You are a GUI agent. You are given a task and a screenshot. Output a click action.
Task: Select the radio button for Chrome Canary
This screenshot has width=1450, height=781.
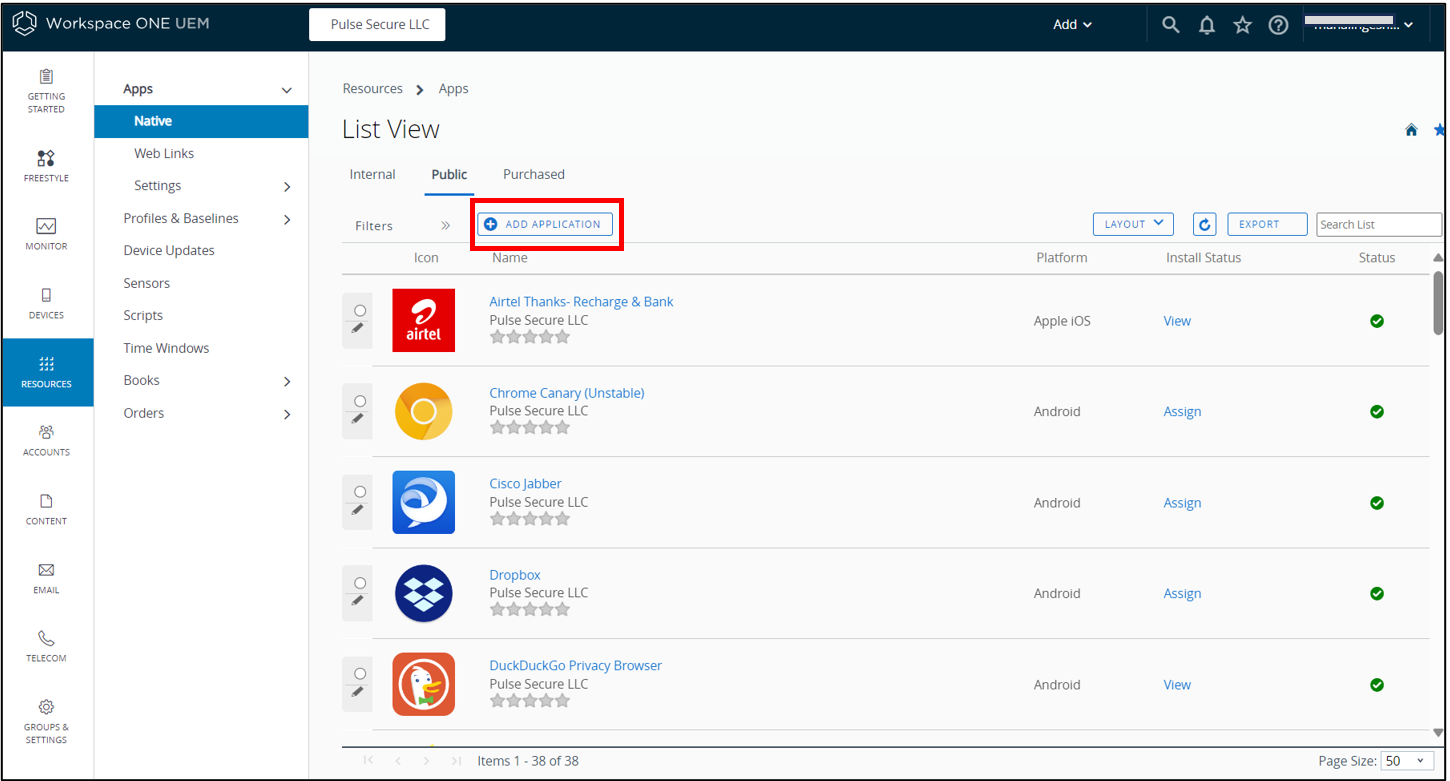360,401
